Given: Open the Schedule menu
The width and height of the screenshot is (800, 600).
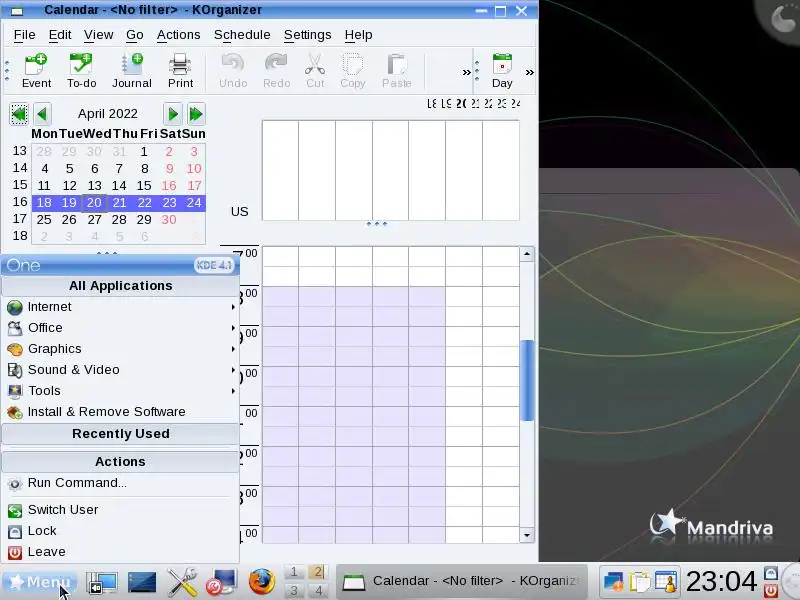Looking at the screenshot, I should point(242,35).
